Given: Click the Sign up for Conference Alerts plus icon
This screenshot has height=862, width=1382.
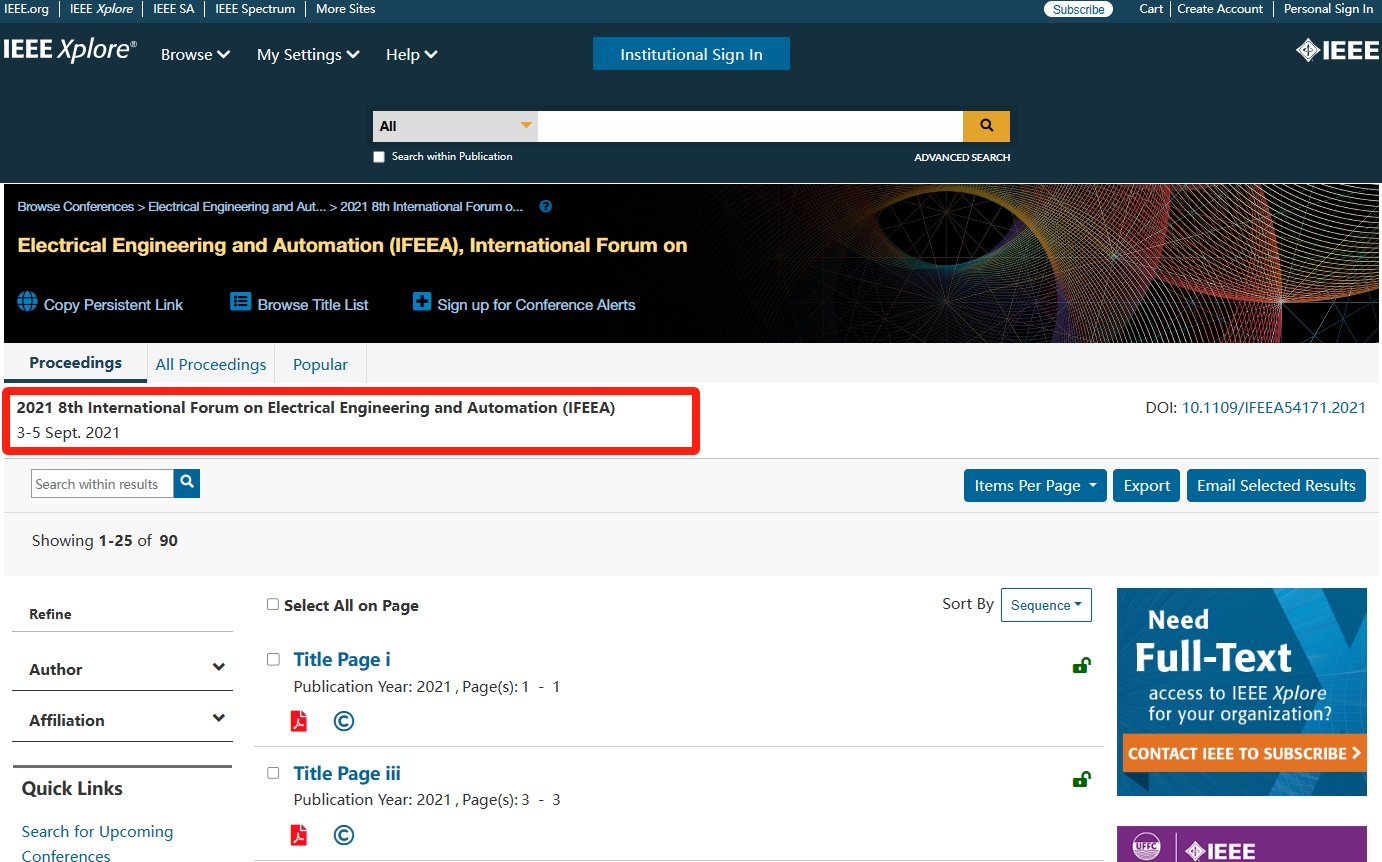Looking at the screenshot, I should pos(422,302).
